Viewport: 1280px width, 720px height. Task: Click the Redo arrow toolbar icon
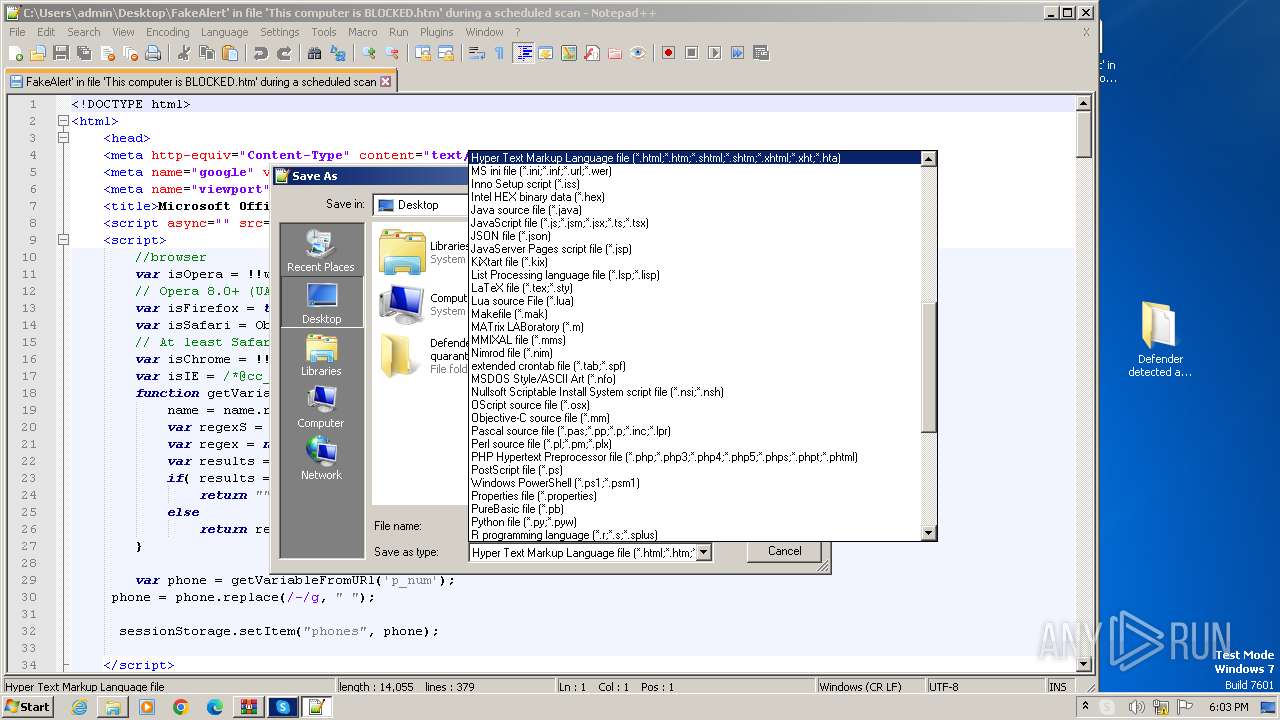point(284,53)
